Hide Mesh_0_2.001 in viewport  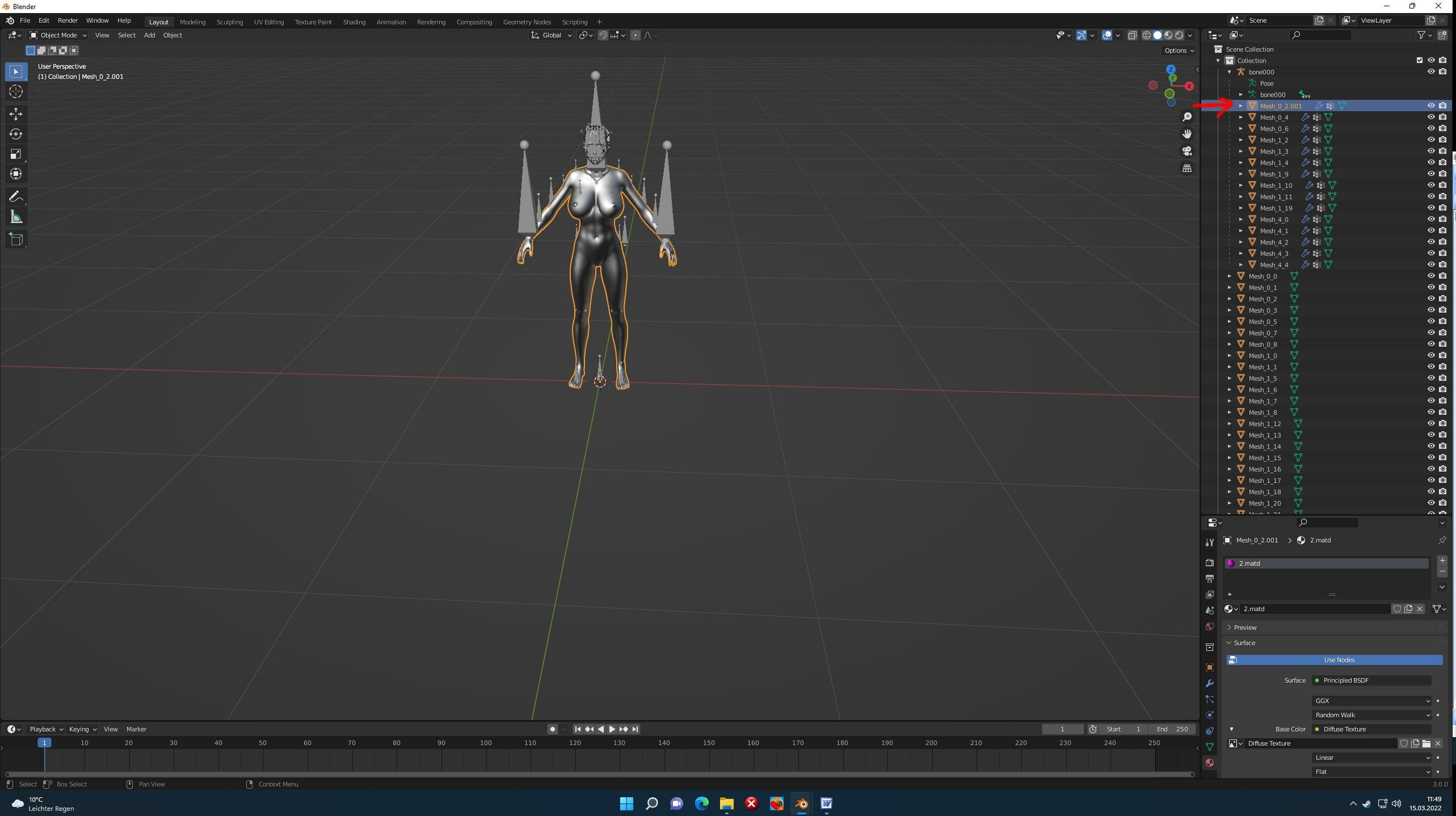point(1431,106)
